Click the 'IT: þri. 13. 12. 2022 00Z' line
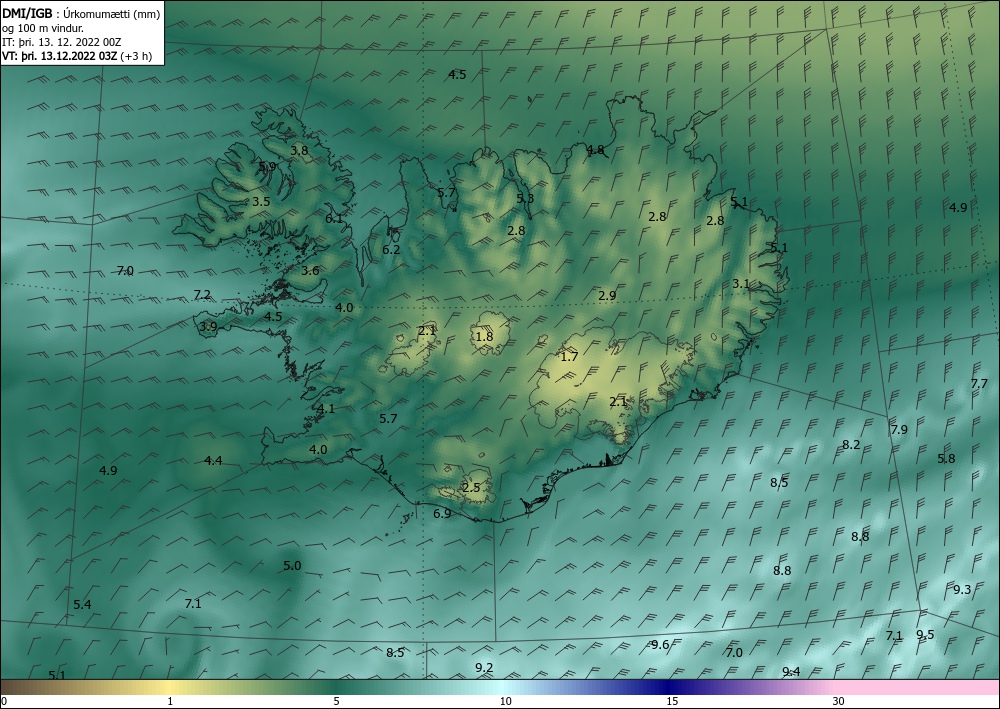Viewport: 1000px width, 709px height. pyautogui.click(x=62, y=42)
